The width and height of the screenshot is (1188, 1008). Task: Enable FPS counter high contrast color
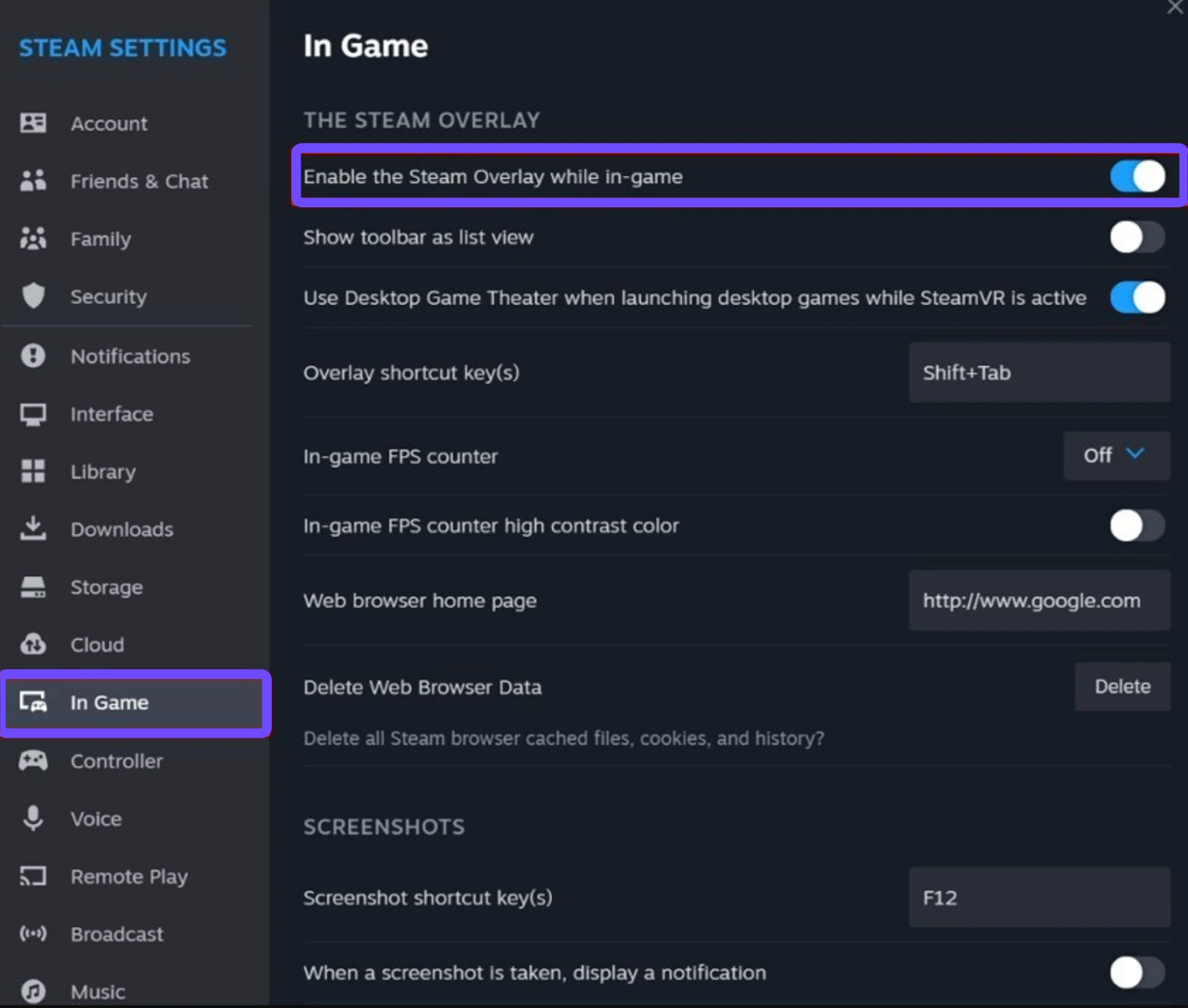[x=1137, y=526]
